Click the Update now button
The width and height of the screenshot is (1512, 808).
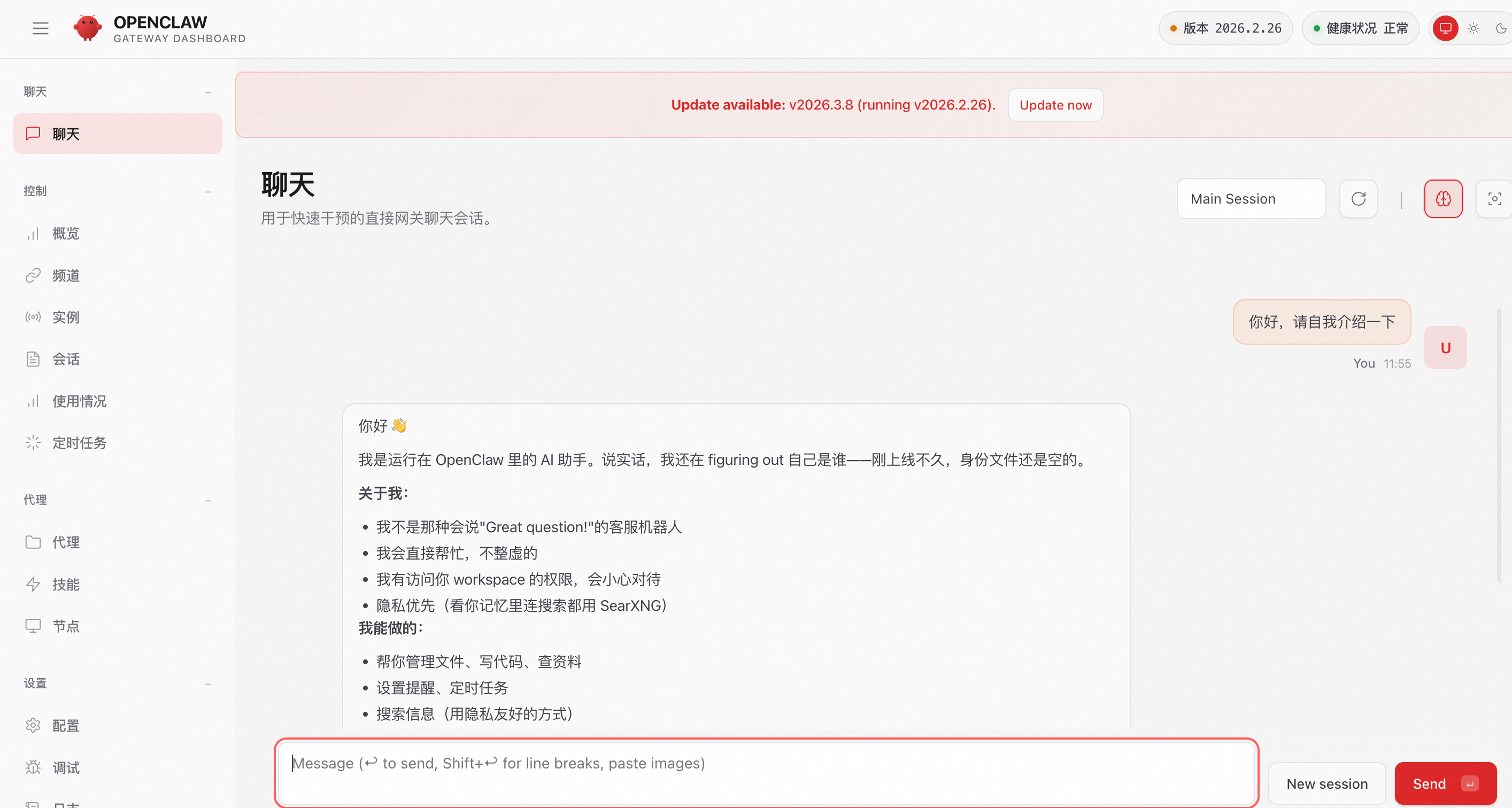[1055, 105]
